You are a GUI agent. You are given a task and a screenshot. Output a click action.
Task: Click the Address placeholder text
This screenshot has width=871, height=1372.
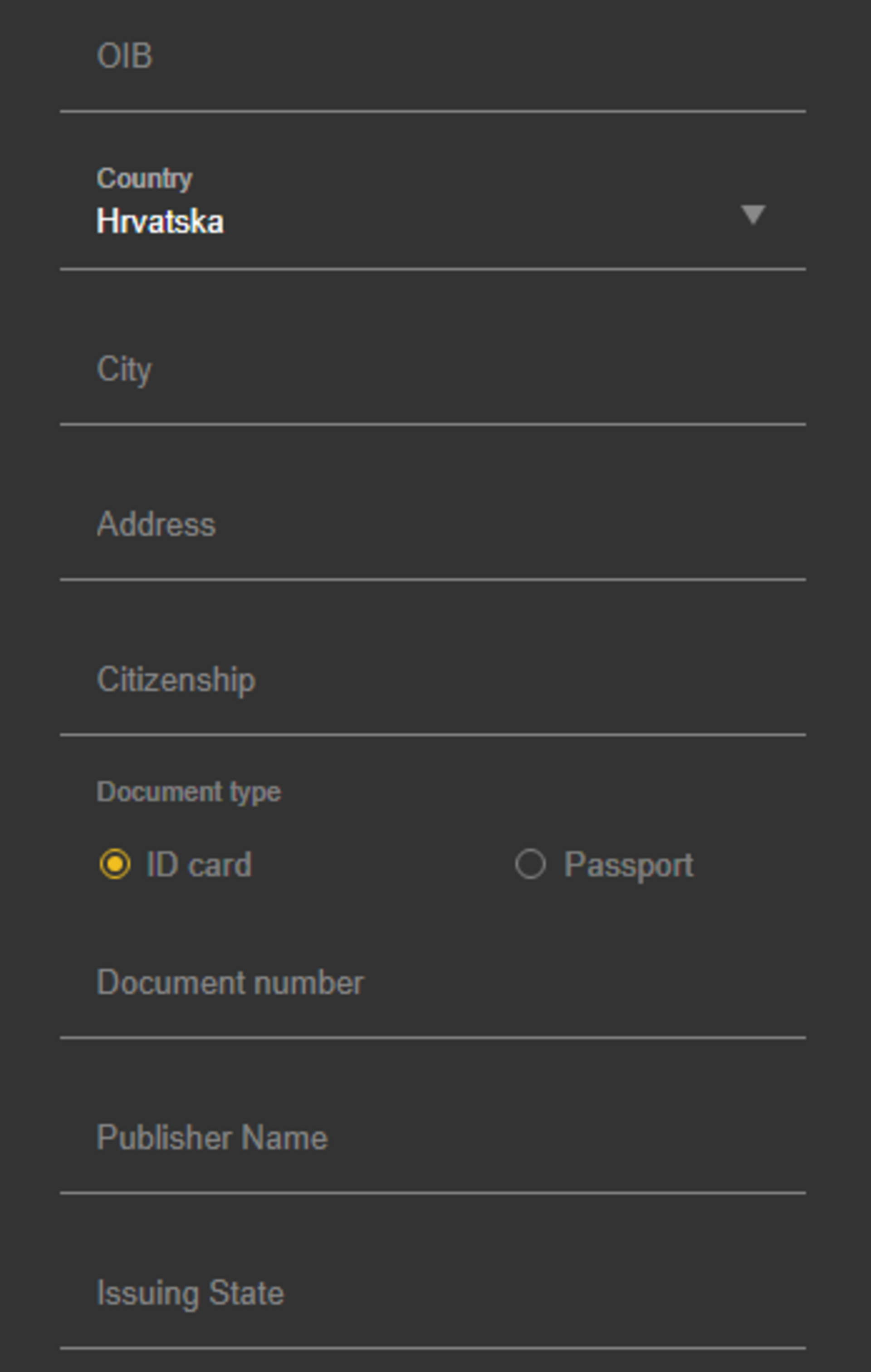[156, 525]
